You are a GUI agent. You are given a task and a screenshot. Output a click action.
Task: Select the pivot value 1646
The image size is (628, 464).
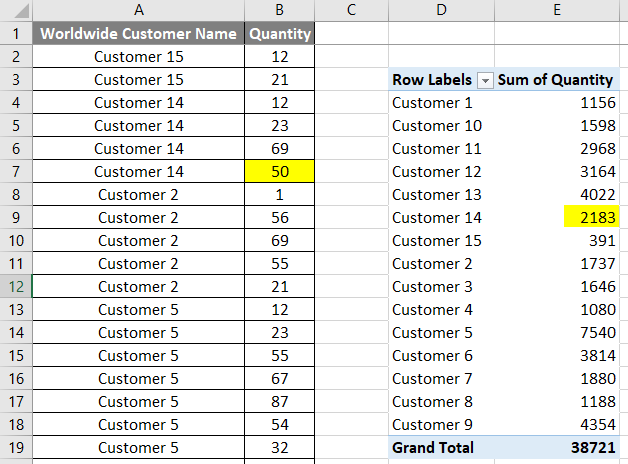(598, 287)
